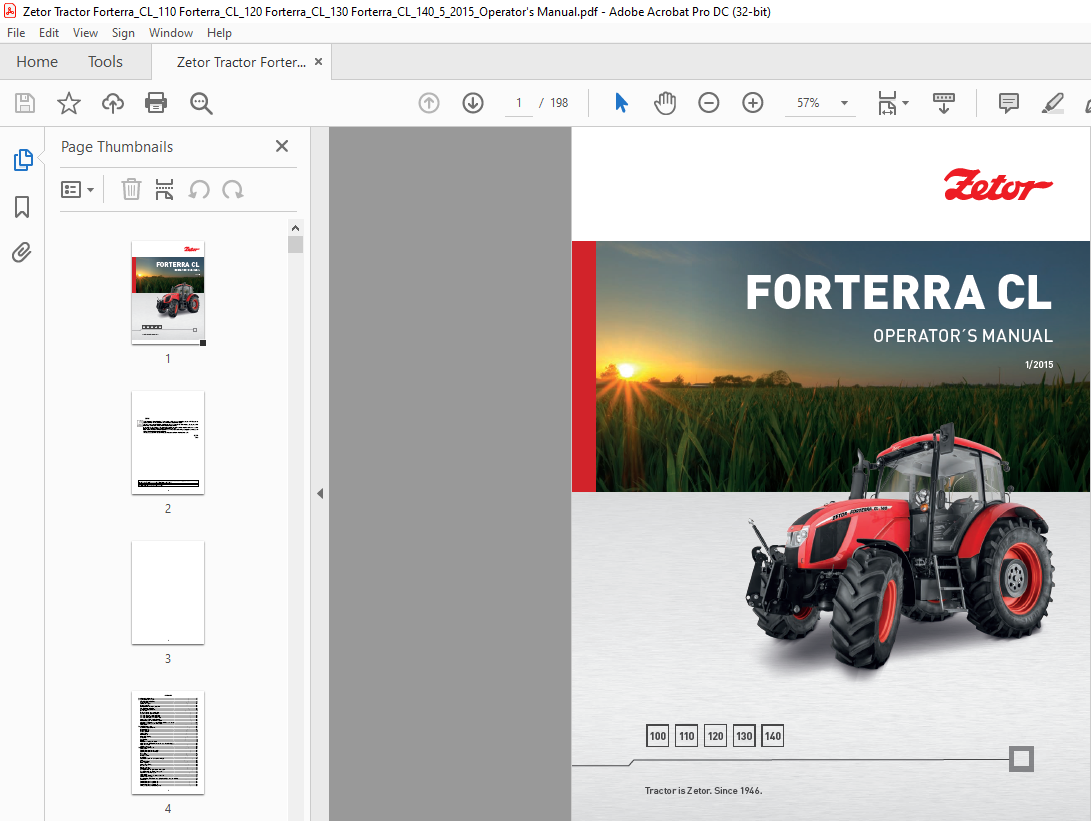Click the Page Thumbnails panel title
1091x821 pixels.
(117, 147)
